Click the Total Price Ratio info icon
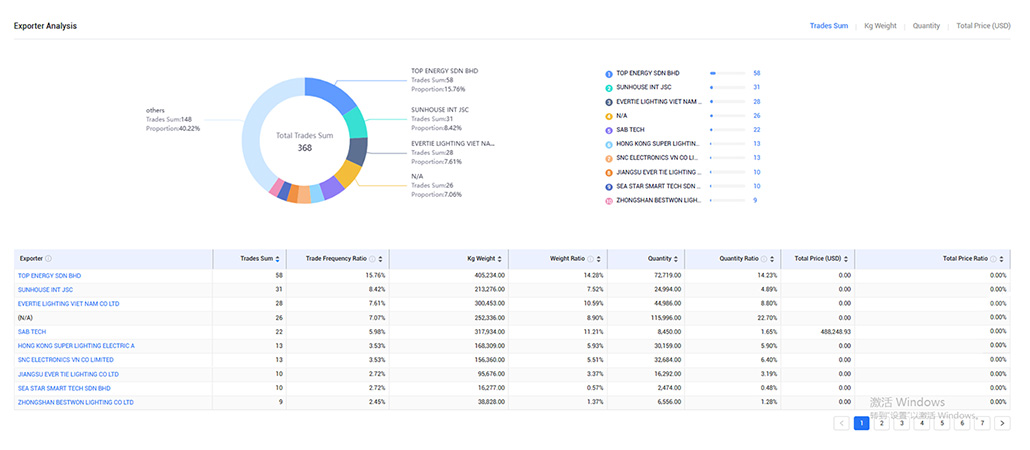This screenshot has height=450, width=1030. [993, 259]
